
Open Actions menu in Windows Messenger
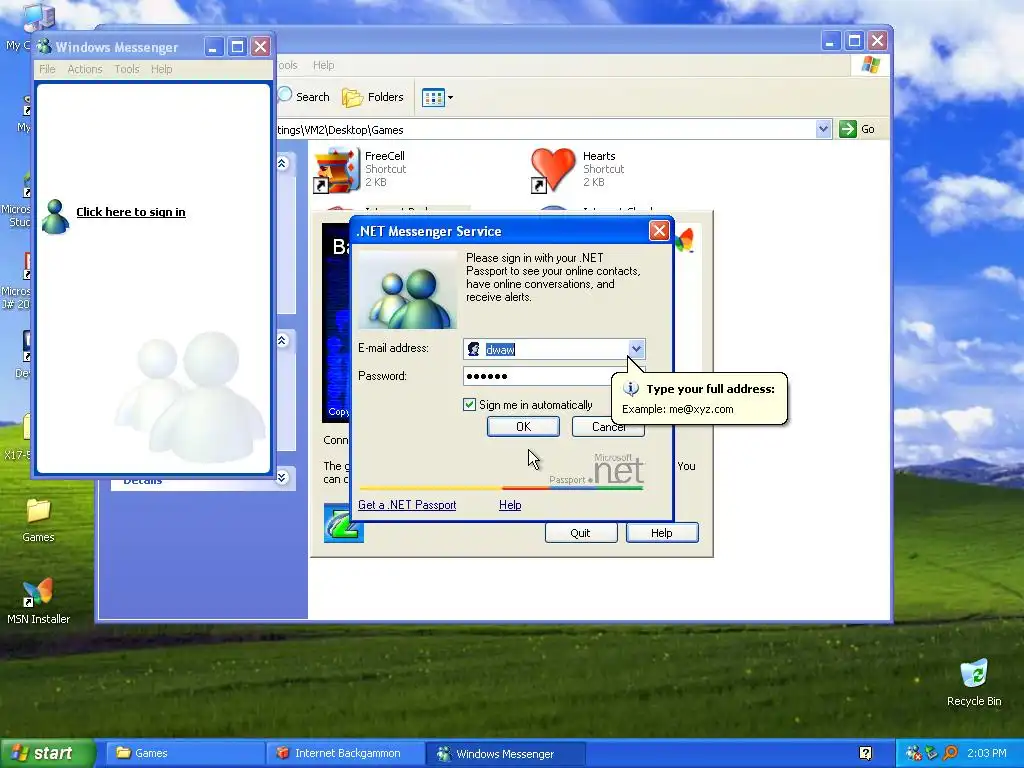pos(85,69)
